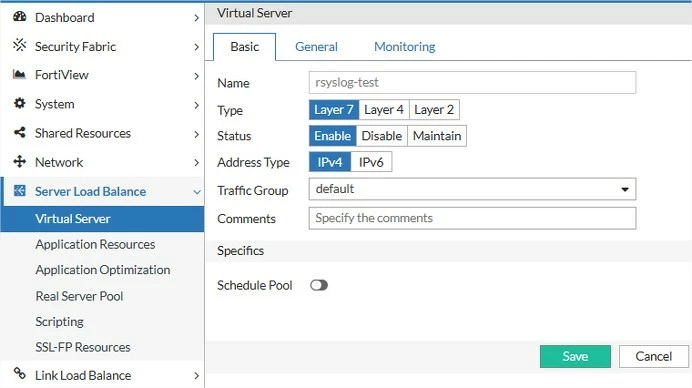This screenshot has height=388, width=692.
Task: Expand the Link Load Balance chevron
Action: coord(196,376)
